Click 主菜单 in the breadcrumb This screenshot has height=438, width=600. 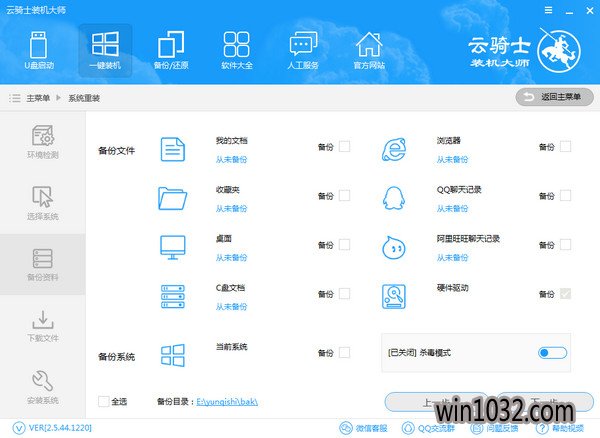[38, 98]
